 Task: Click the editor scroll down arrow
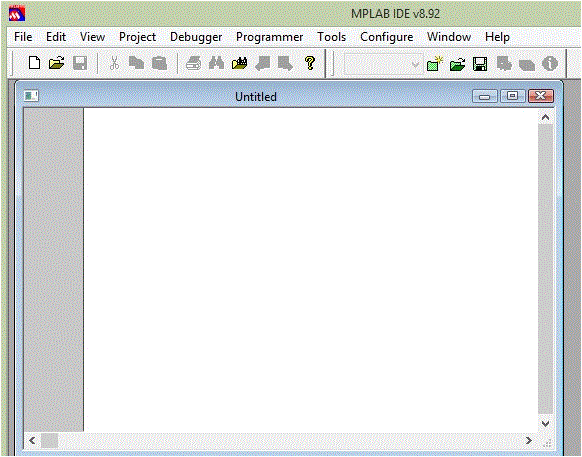pos(545,424)
